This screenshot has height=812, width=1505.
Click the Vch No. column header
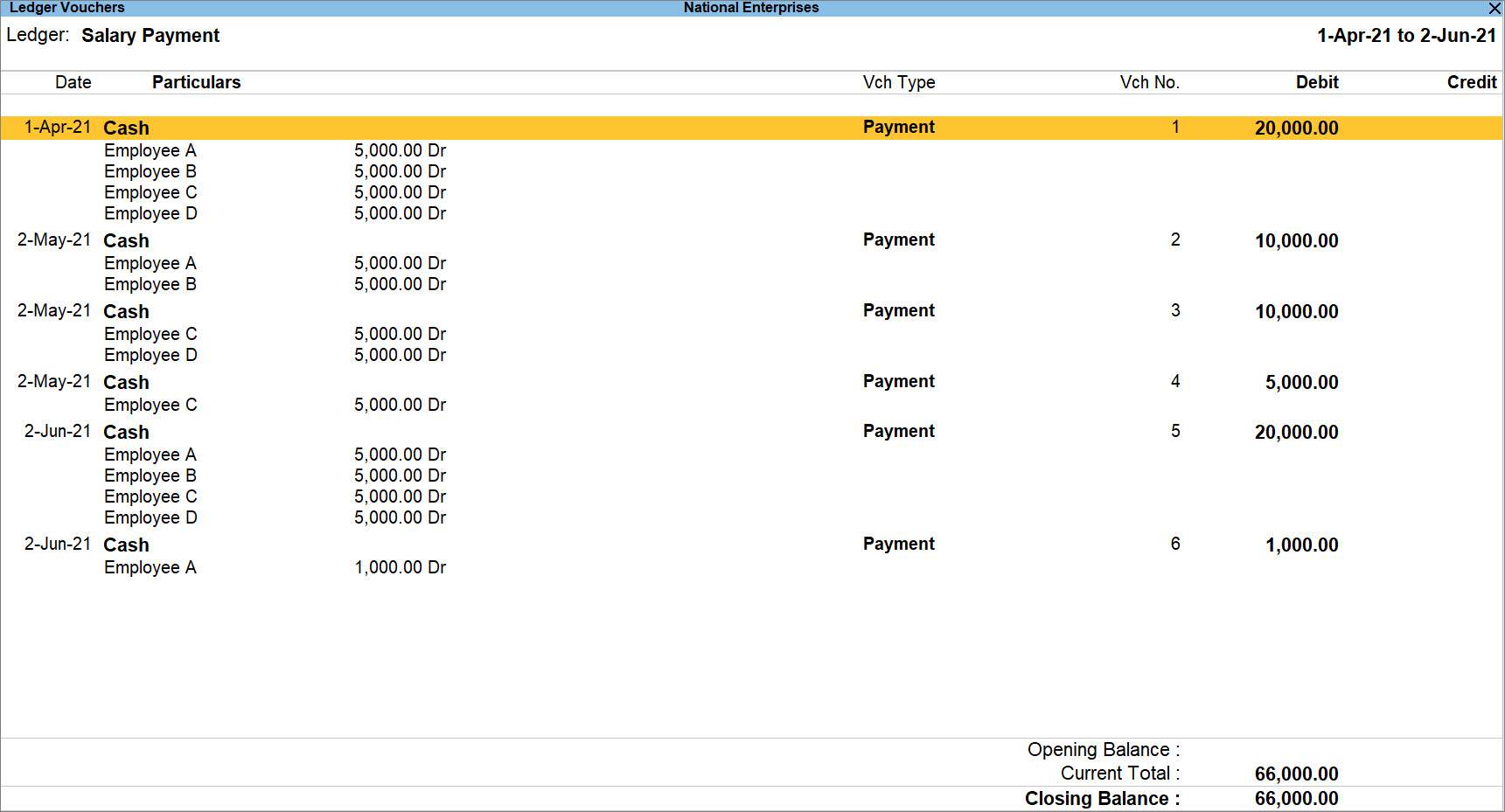(1149, 82)
